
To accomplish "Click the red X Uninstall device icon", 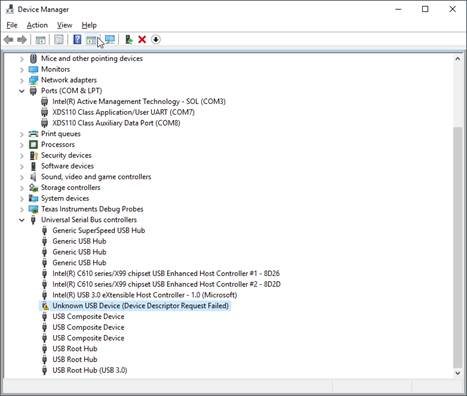I will point(142,40).
